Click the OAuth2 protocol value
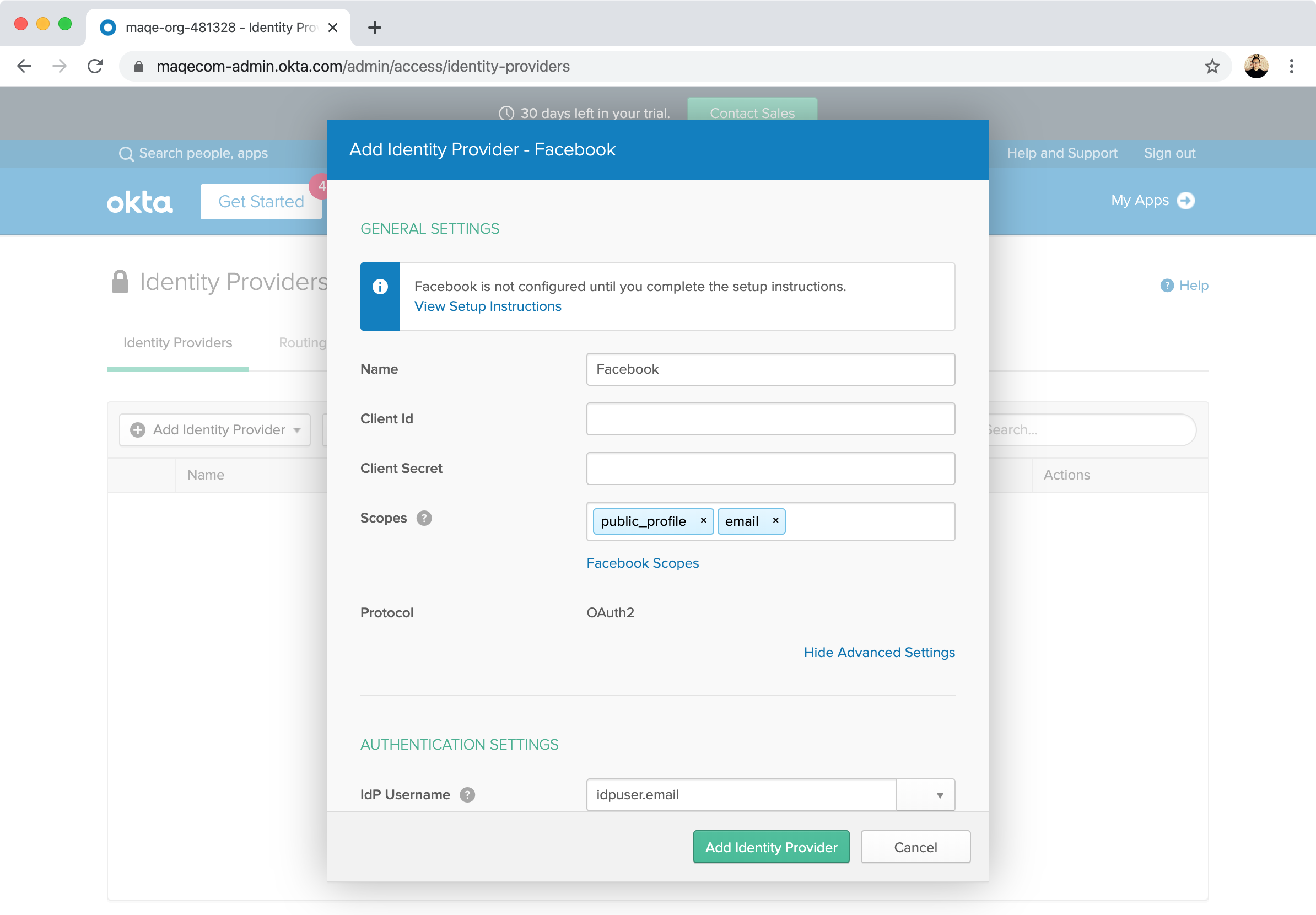Image resolution: width=1316 pixels, height=915 pixels. (610, 612)
